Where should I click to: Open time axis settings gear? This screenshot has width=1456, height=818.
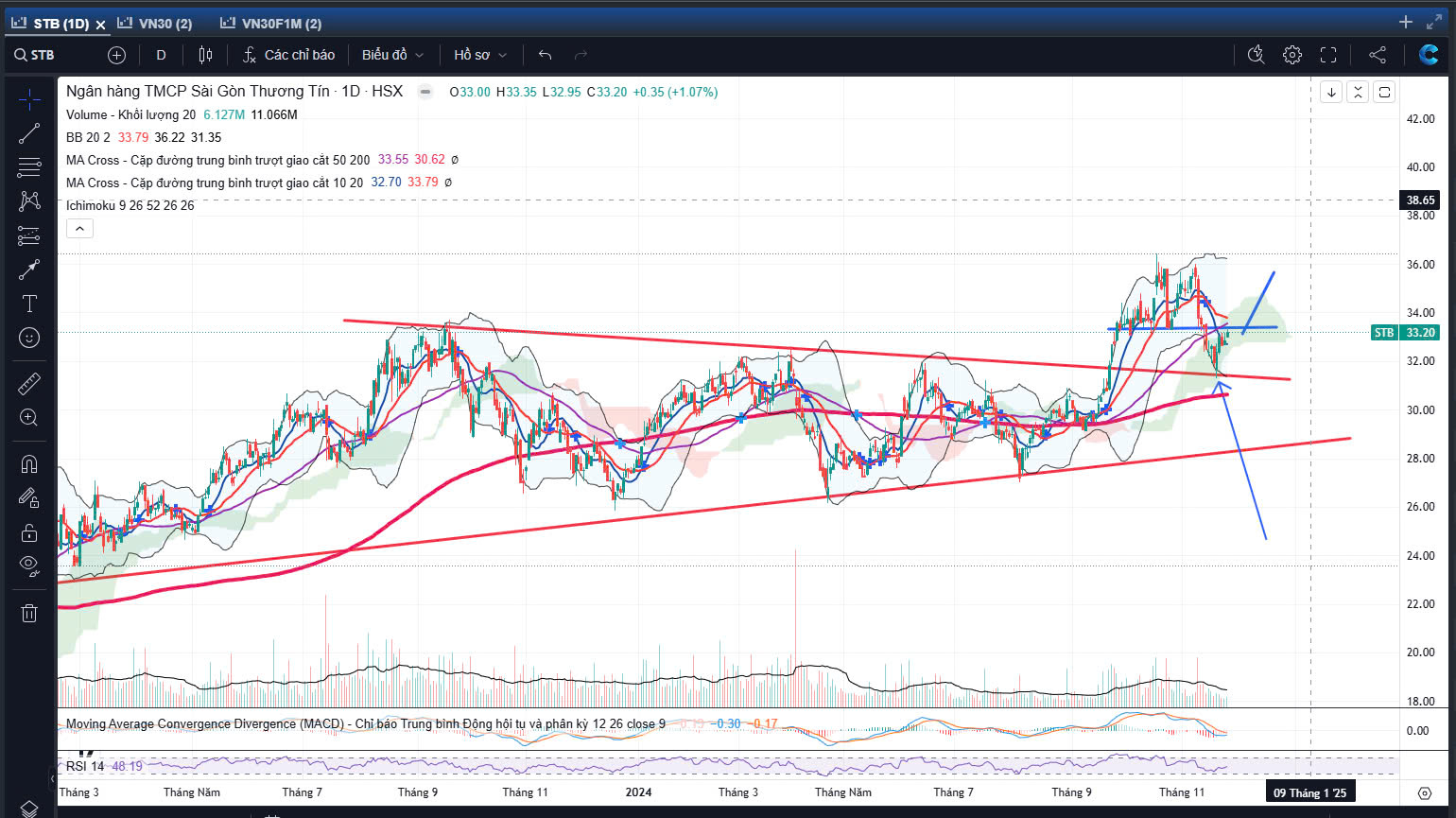(1425, 792)
